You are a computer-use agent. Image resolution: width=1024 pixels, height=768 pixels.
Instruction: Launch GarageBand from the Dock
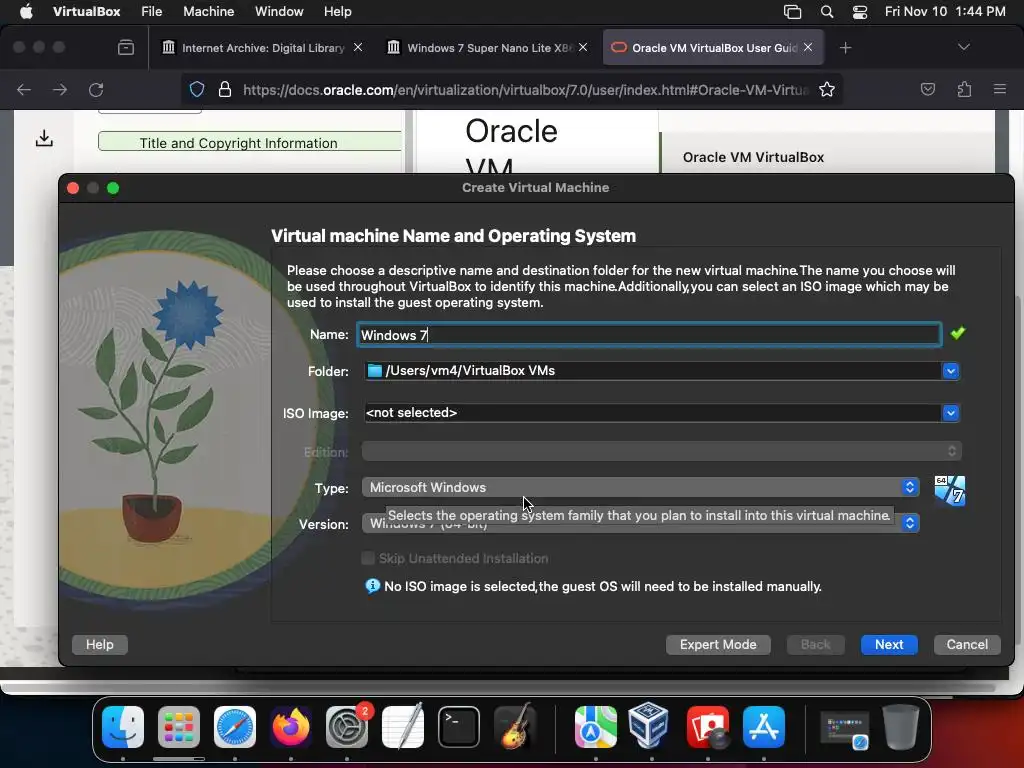click(x=515, y=727)
